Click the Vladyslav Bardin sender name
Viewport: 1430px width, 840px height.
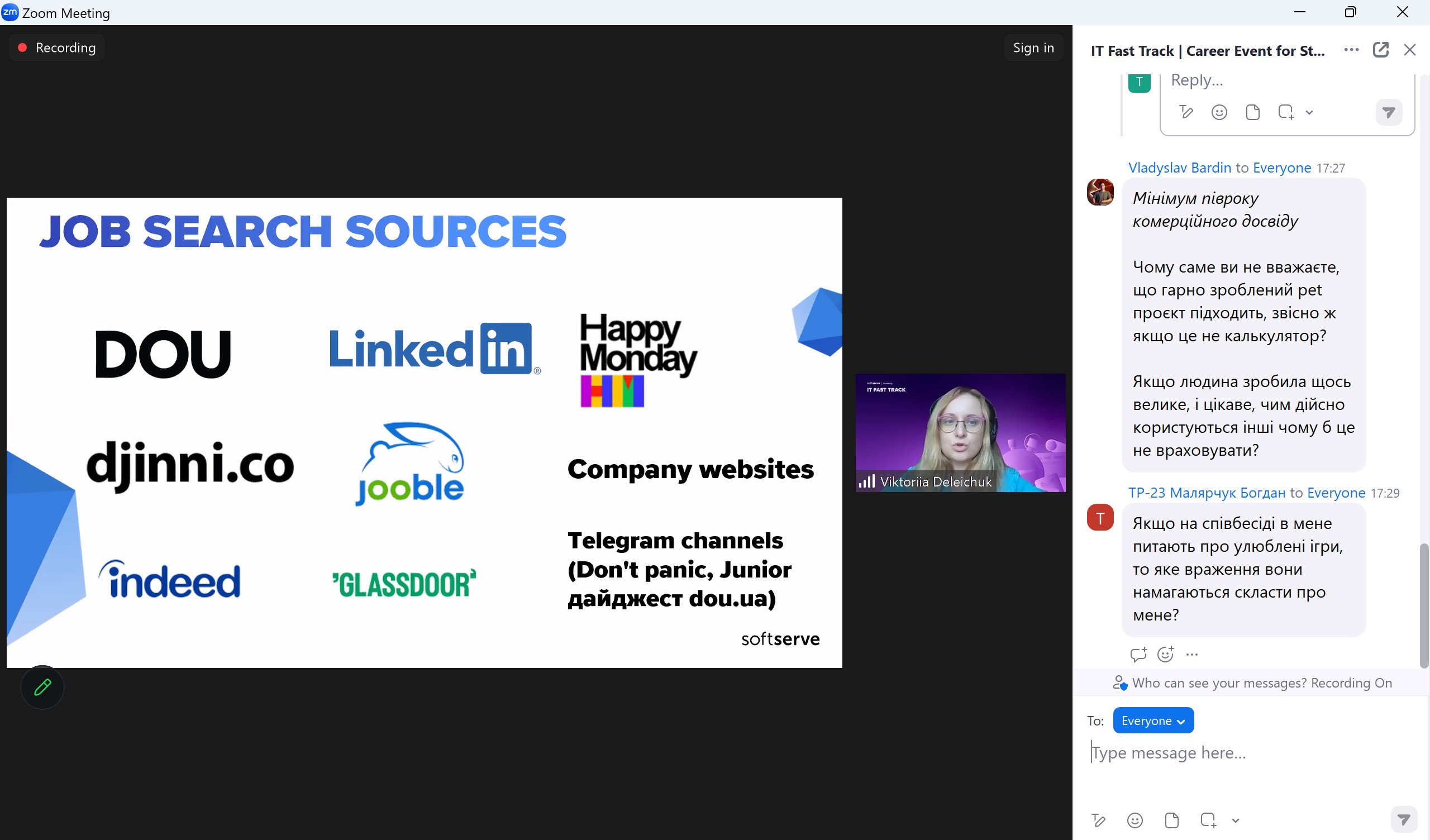[1179, 168]
